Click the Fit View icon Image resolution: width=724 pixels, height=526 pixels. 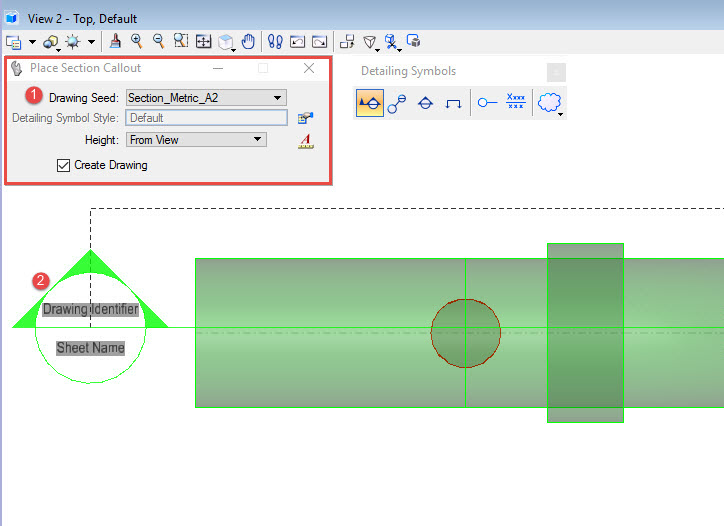203,42
